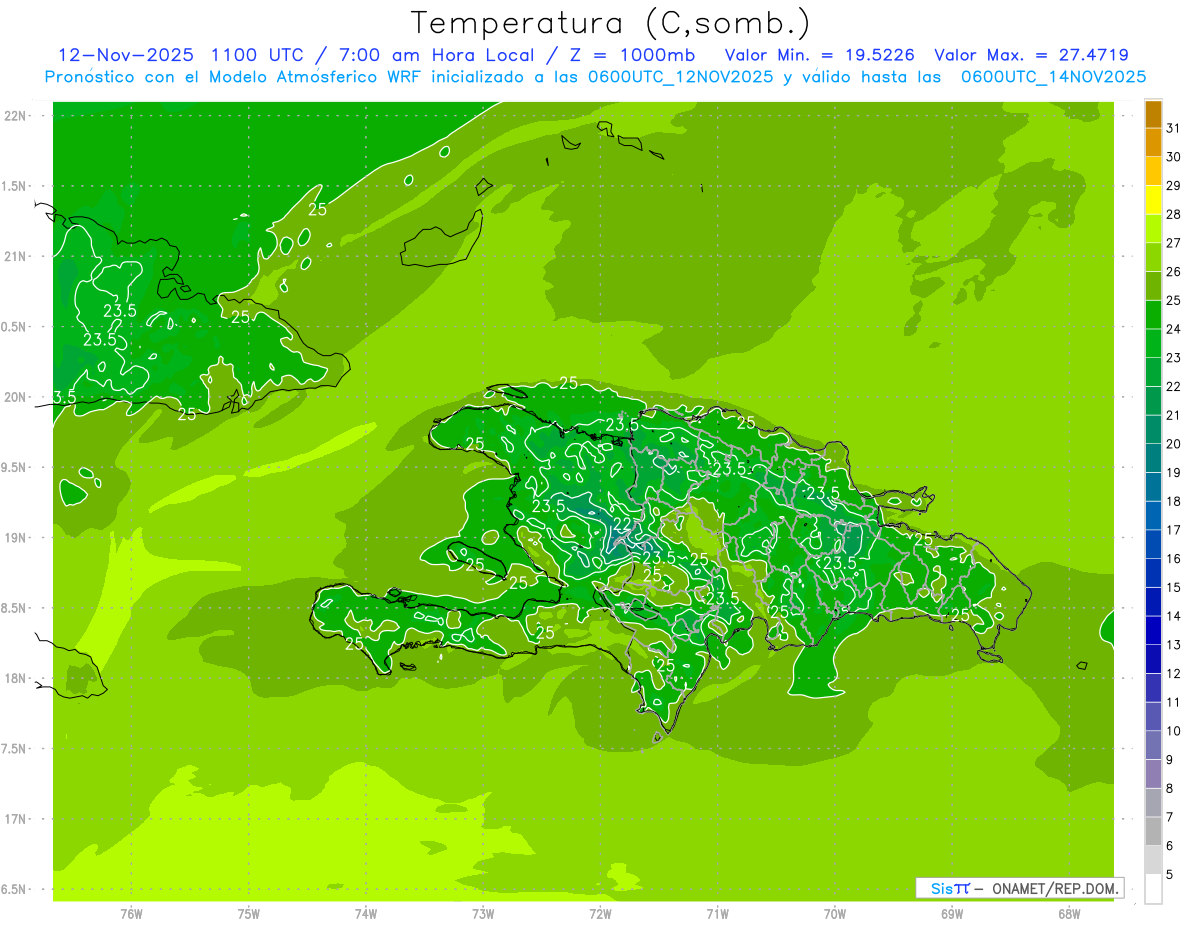The height and width of the screenshot is (927, 1200).
Task: Click the 'Valor Min. = 19.5226' text
Action: 819,55
